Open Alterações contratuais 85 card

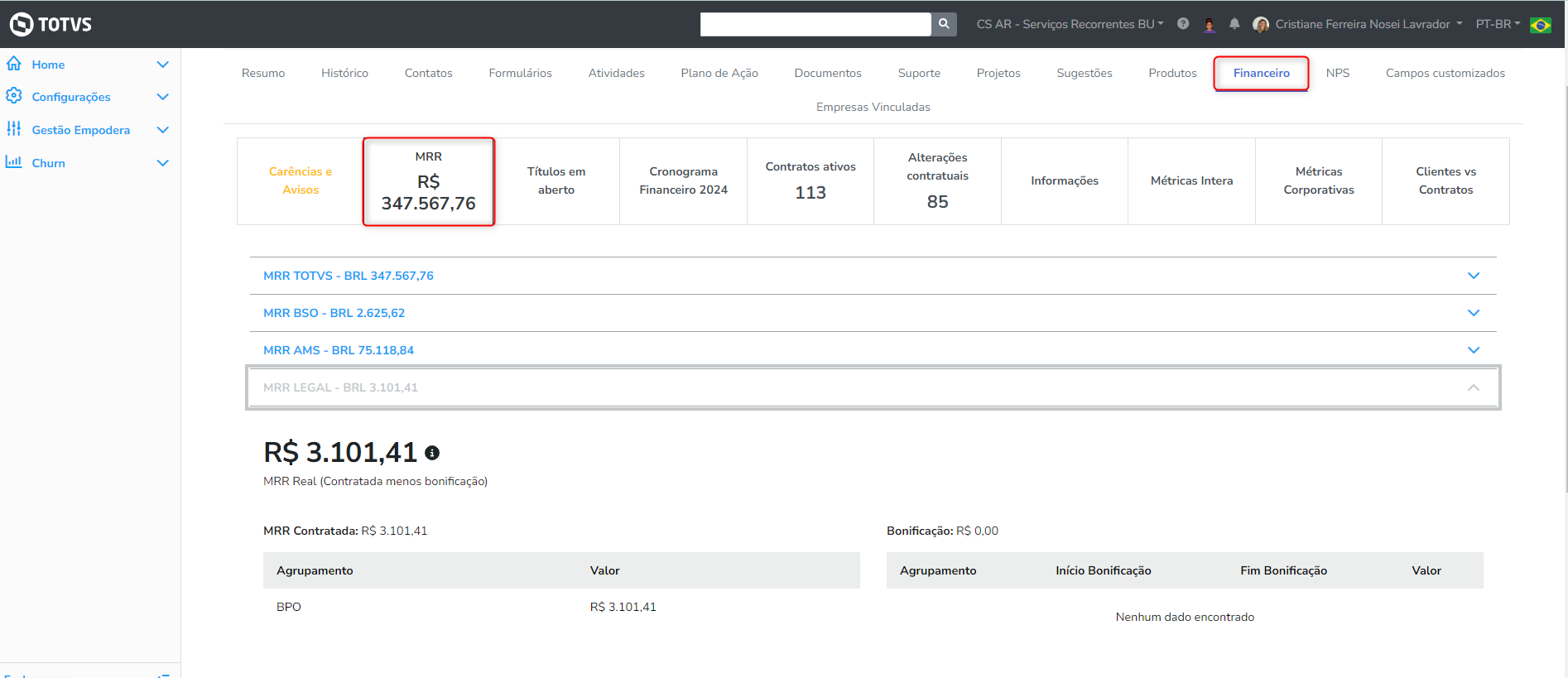[937, 181]
